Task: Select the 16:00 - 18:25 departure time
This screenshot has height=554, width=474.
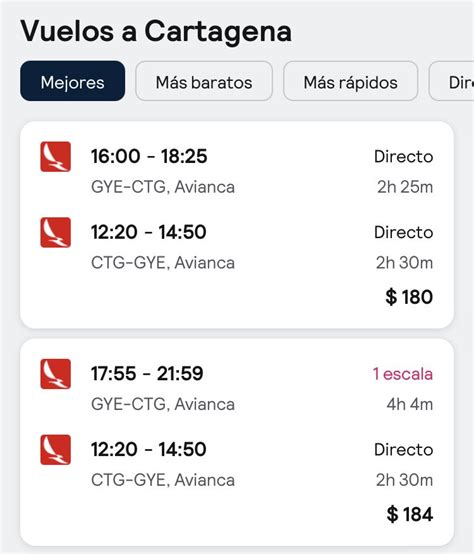Action: point(149,156)
